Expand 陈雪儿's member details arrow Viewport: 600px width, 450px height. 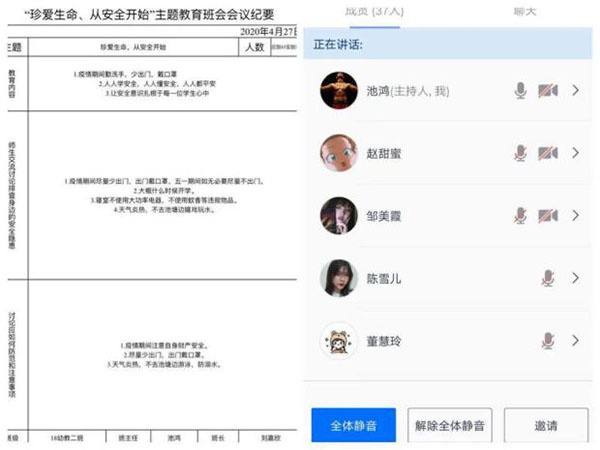pyautogui.click(x=576, y=278)
